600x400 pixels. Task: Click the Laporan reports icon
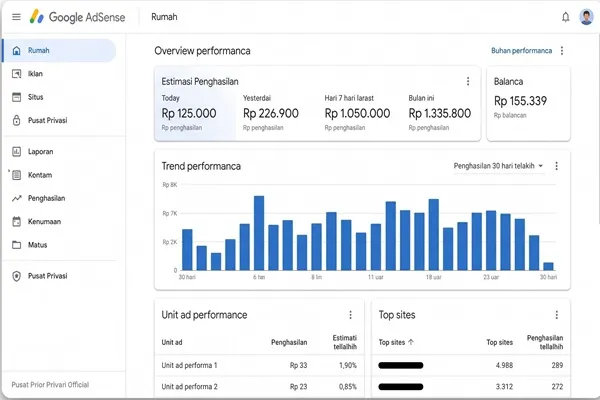click(16, 152)
